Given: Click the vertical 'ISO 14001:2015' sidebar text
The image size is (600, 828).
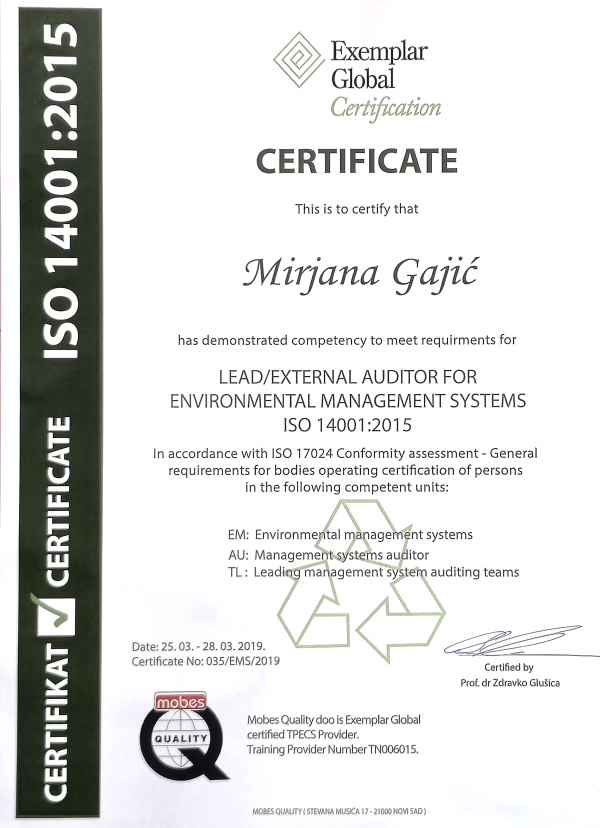Looking at the screenshot, I should tap(60, 190).
